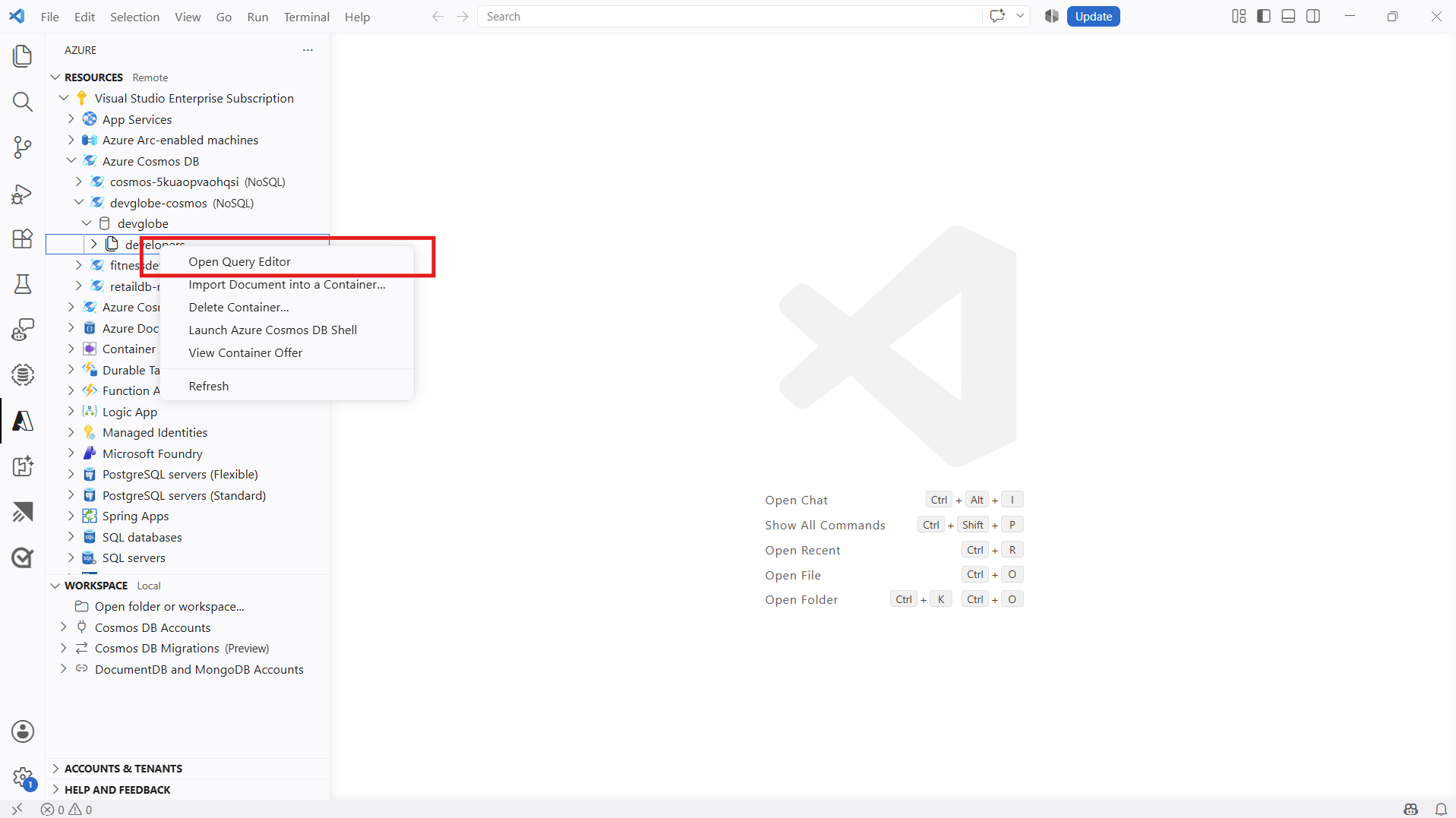Select Launch Azure Cosmos DB Shell

287,330
